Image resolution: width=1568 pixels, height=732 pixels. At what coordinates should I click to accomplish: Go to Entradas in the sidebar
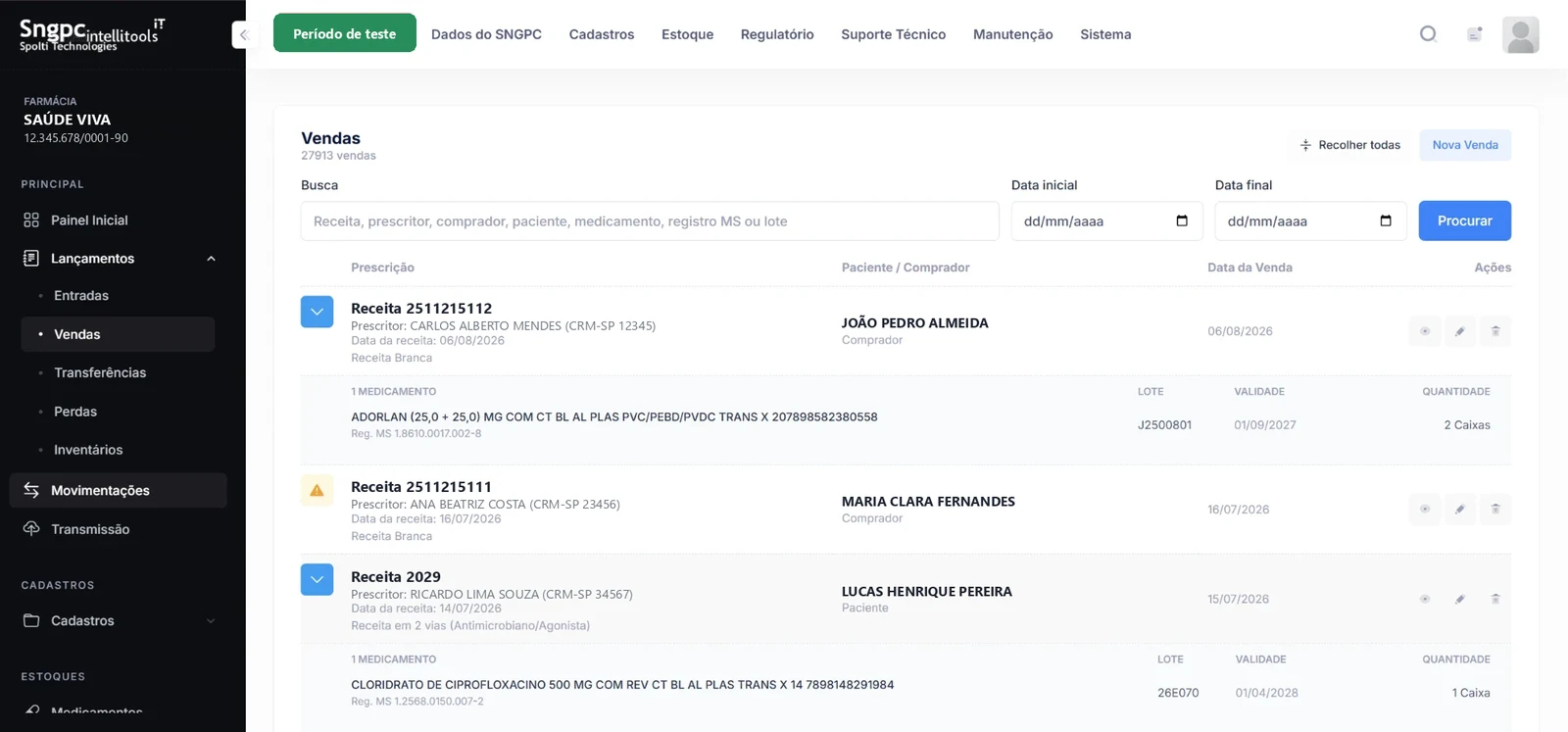tap(81, 296)
